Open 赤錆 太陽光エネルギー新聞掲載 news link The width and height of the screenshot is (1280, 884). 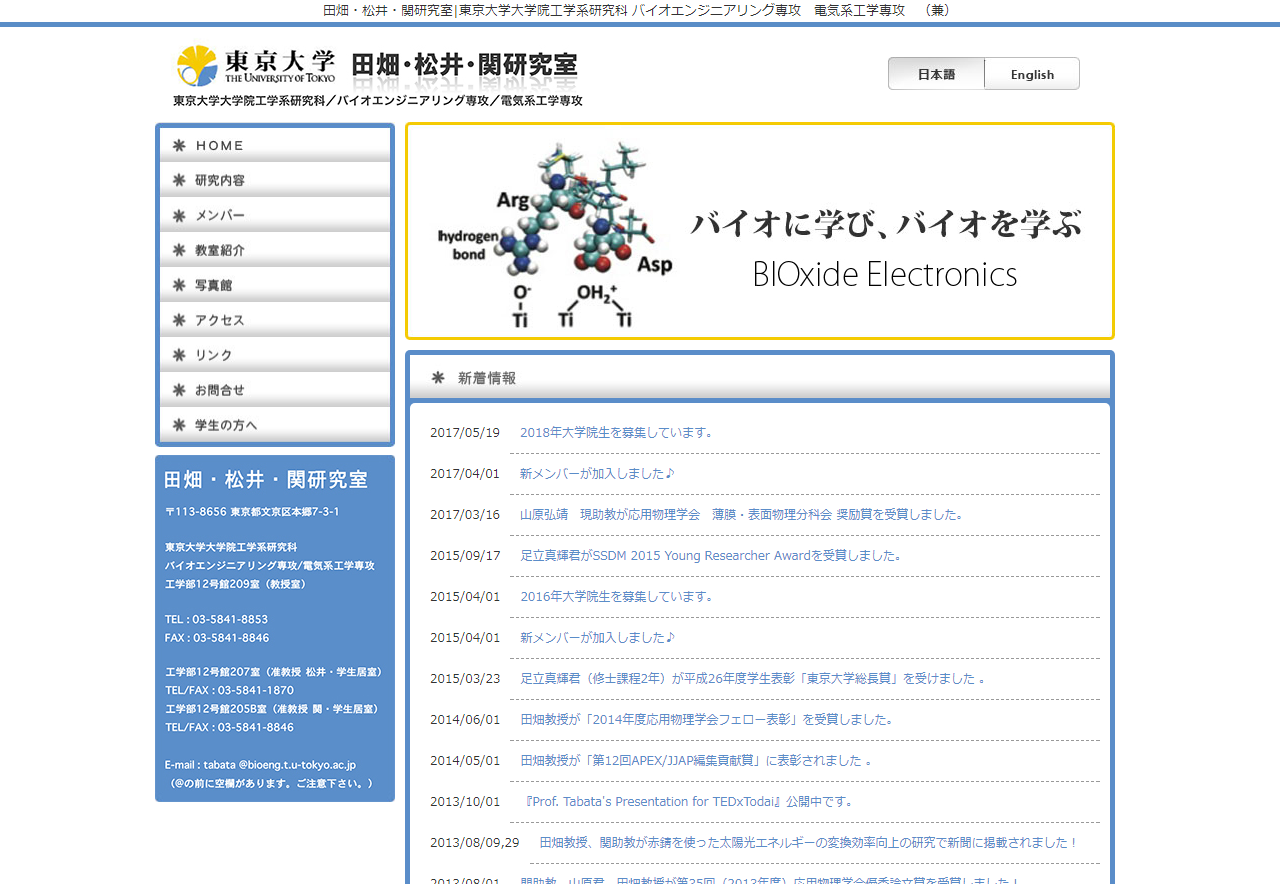(x=810, y=843)
